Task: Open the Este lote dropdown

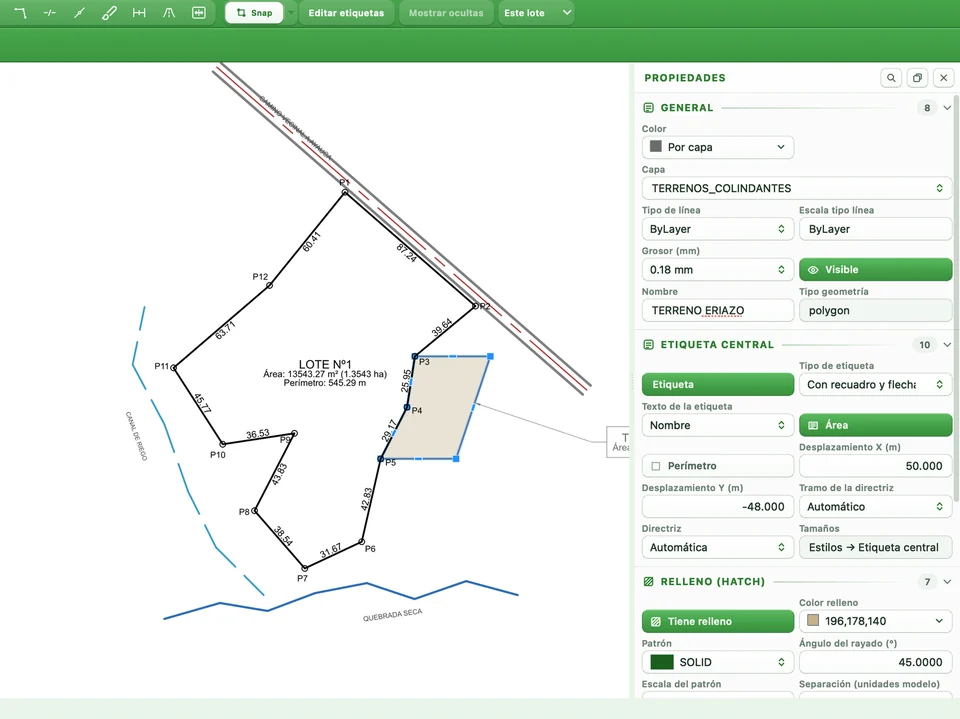Action: tap(536, 13)
